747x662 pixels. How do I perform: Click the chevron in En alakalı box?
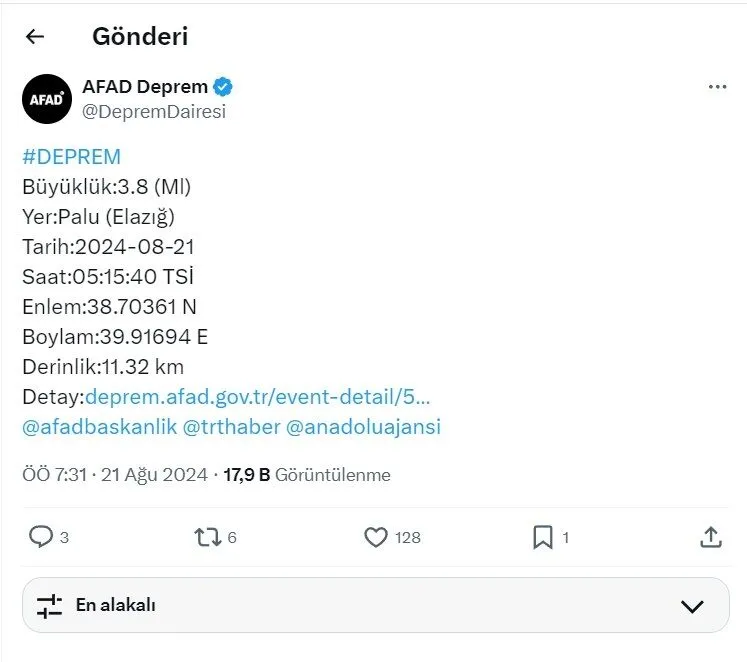[x=692, y=606]
